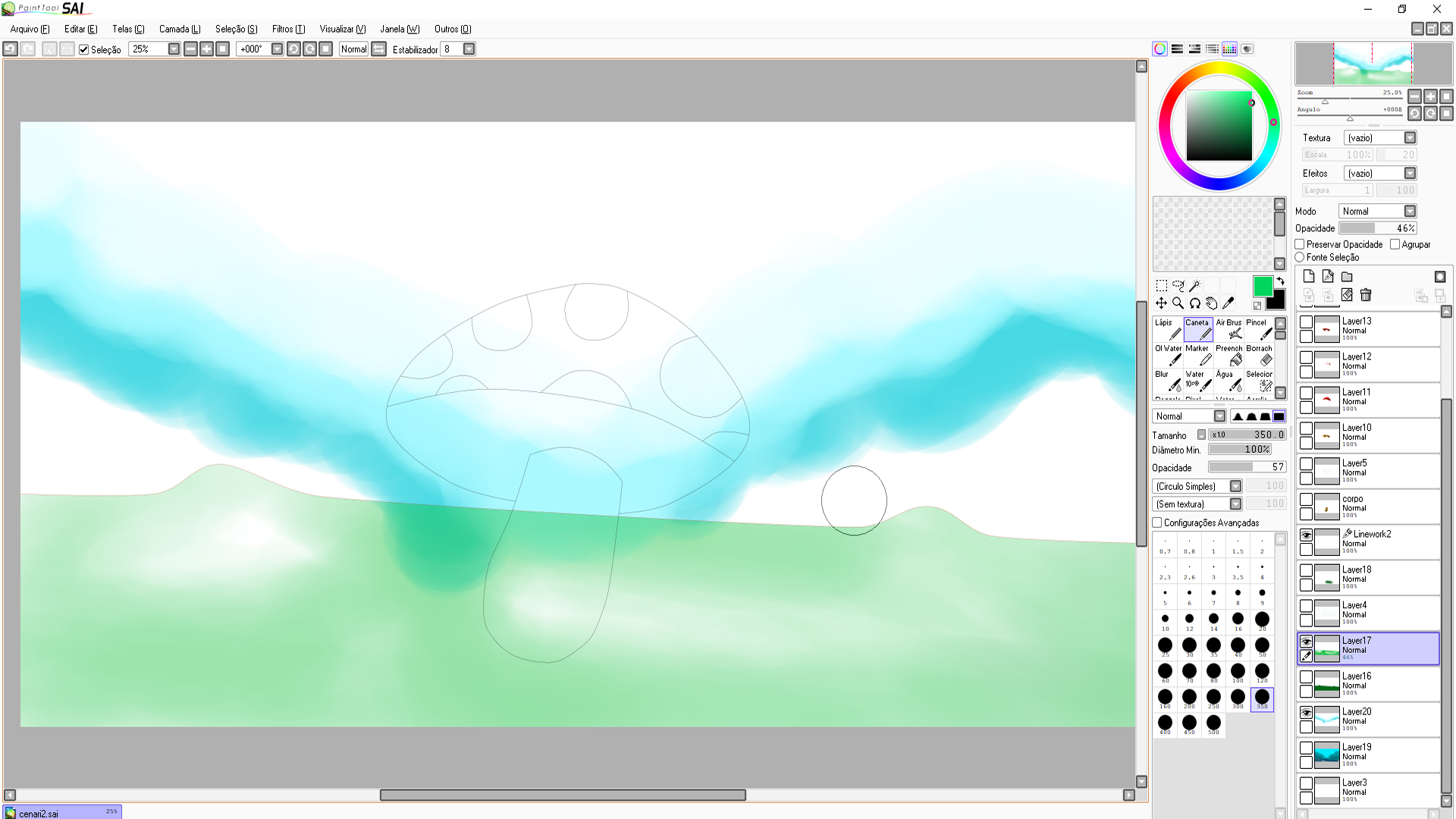1456x819 pixels.
Task: Open the Sem textura dropdown
Action: [x=1235, y=504]
